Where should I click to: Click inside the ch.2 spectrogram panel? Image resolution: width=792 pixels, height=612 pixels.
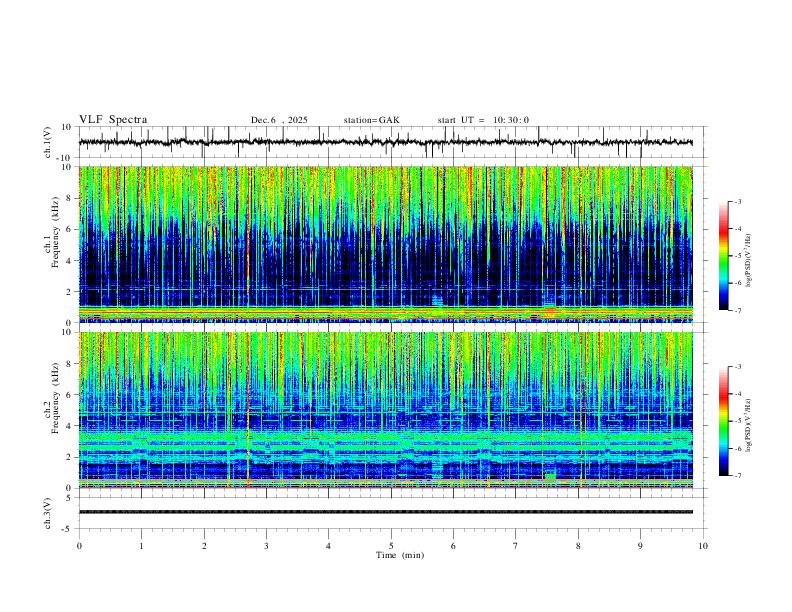[x=386, y=410]
